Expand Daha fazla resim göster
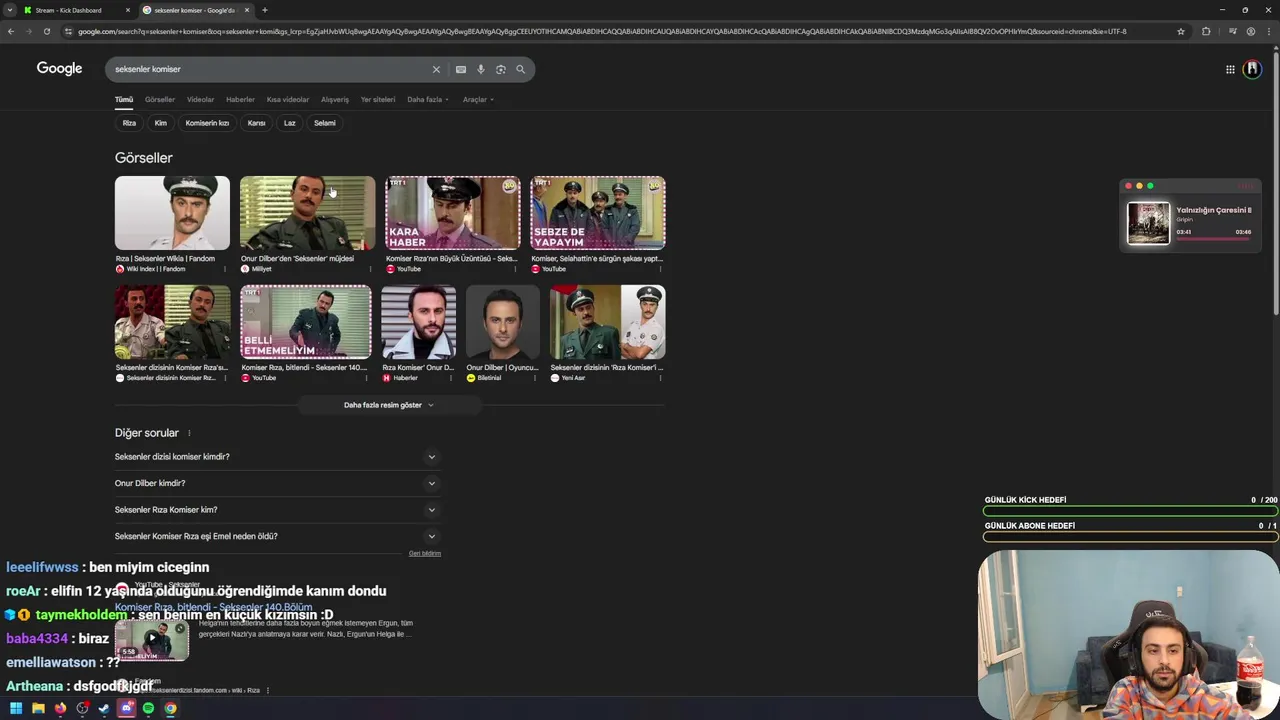 [x=389, y=405]
